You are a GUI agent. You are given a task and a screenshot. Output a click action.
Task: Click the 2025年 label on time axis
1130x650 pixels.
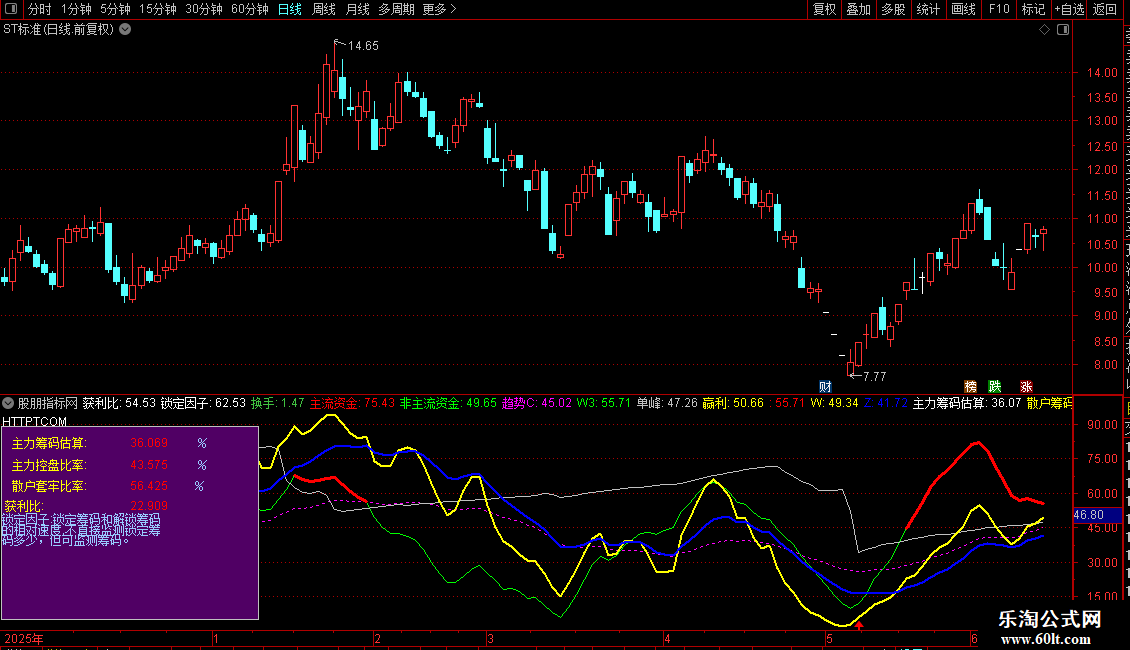click(24, 638)
